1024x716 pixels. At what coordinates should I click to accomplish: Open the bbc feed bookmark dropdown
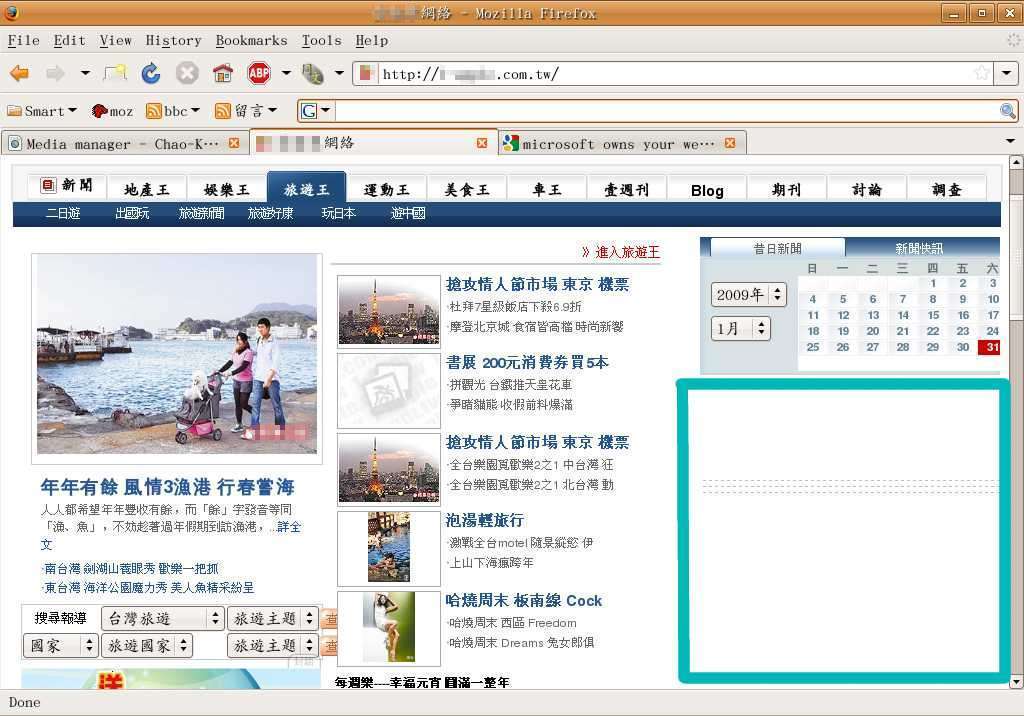(174, 111)
